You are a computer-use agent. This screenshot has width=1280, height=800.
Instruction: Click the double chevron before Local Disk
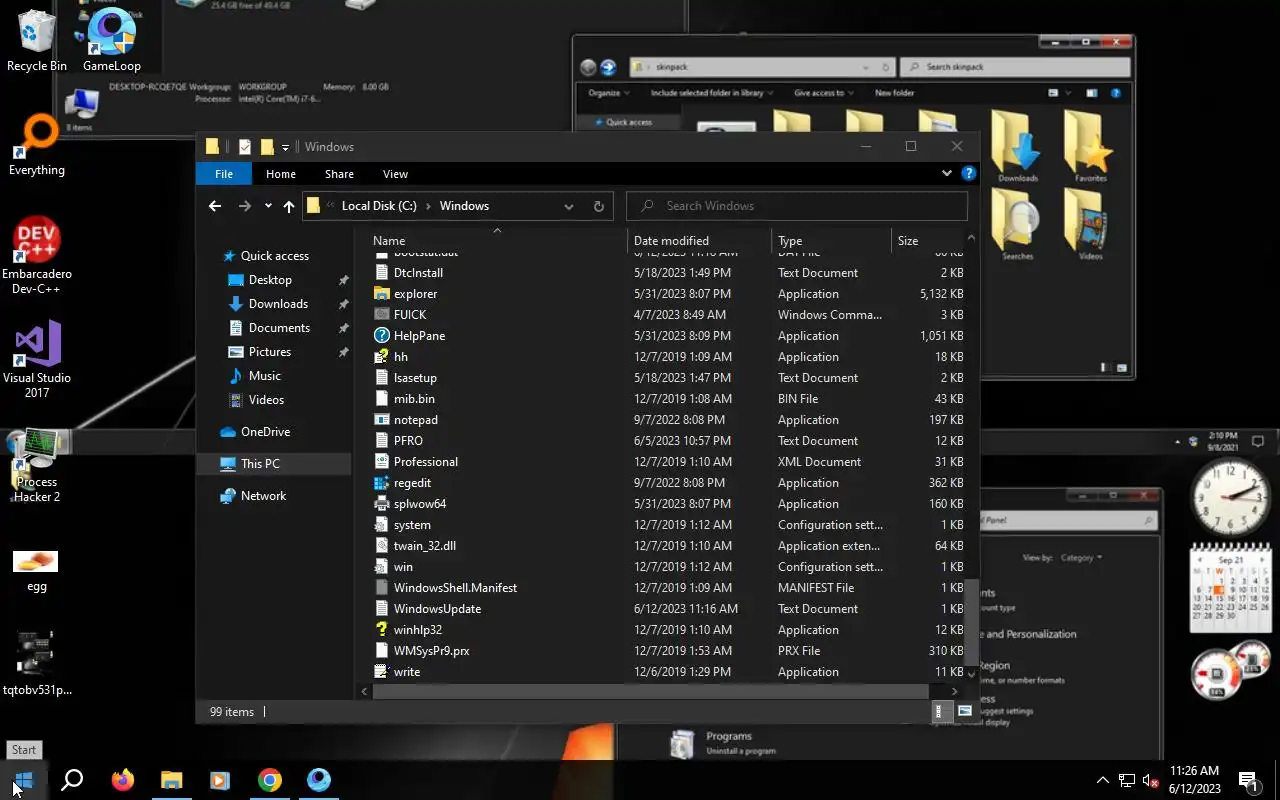(331, 206)
